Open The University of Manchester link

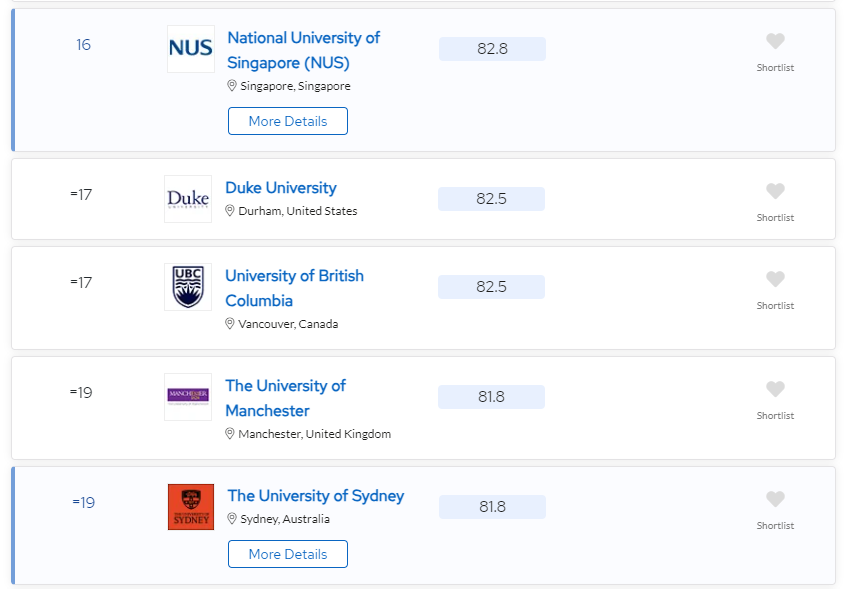(286, 398)
